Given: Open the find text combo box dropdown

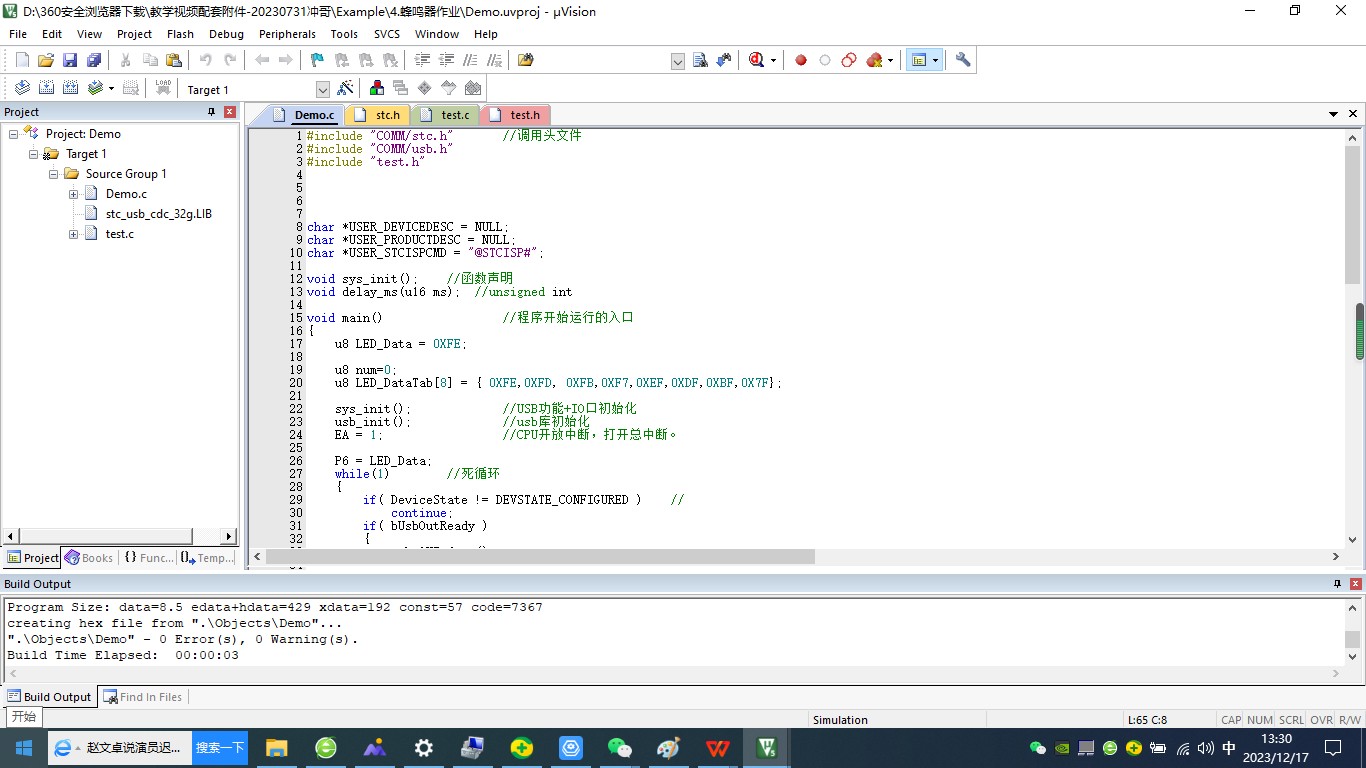Looking at the screenshot, I should coord(678,61).
